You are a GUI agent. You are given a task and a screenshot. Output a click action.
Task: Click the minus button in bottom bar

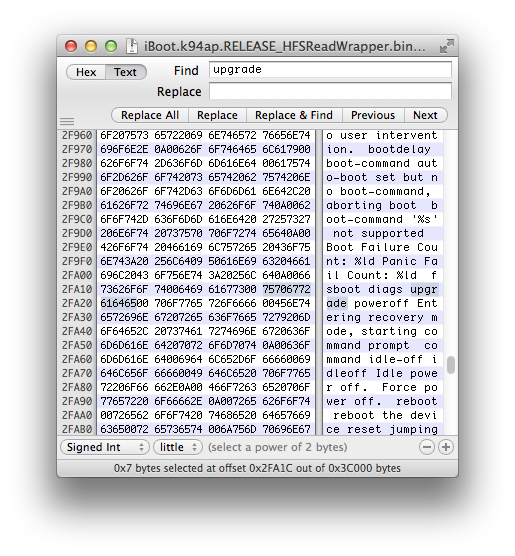pyautogui.click(x=427, y=447)
